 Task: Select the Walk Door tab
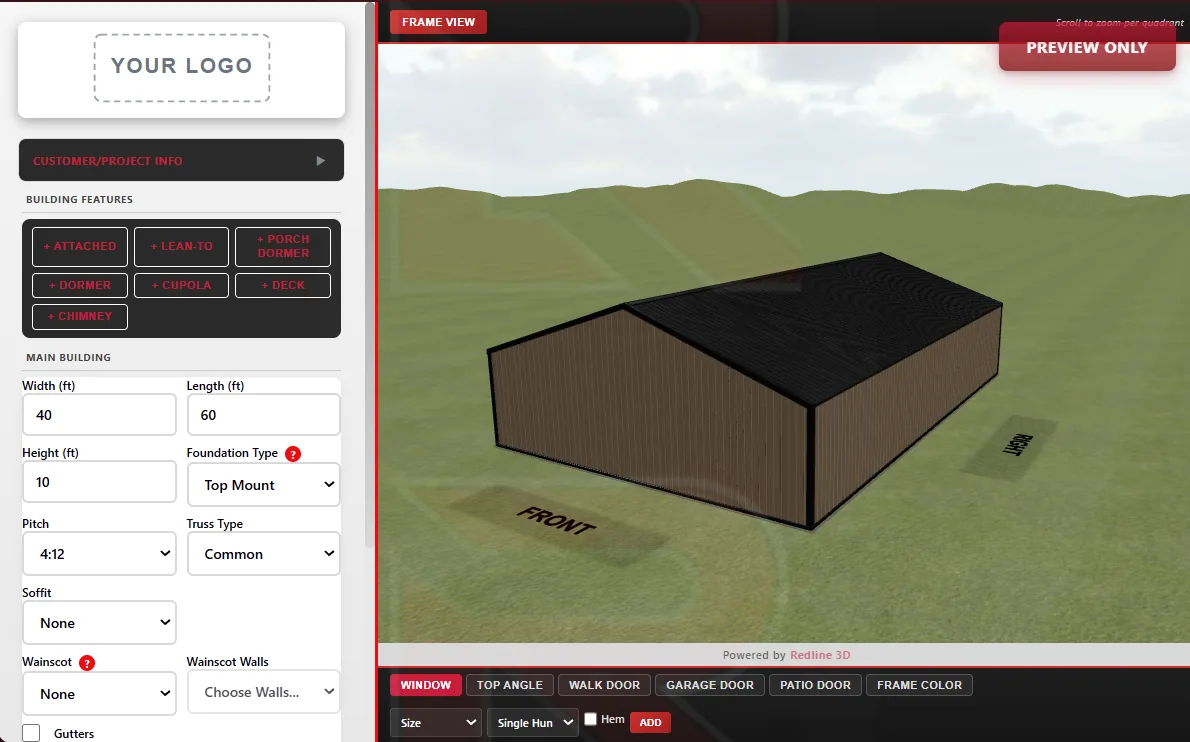click(x=604, y=685)
